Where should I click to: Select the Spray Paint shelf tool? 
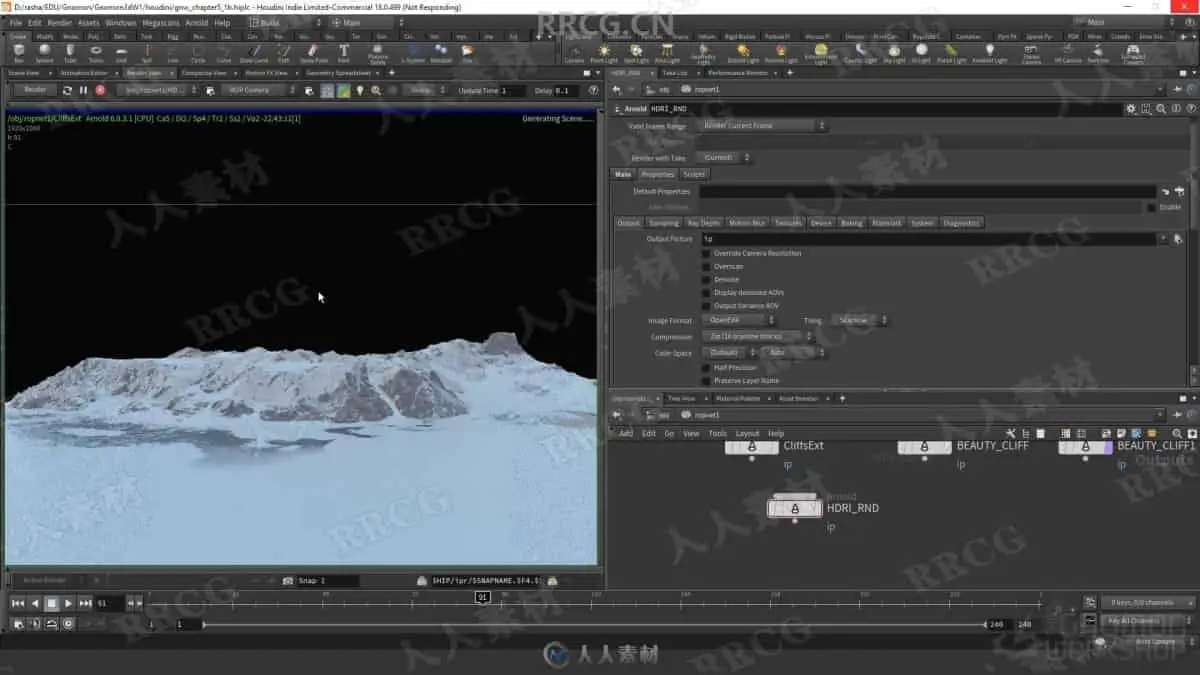pos(312,52)
